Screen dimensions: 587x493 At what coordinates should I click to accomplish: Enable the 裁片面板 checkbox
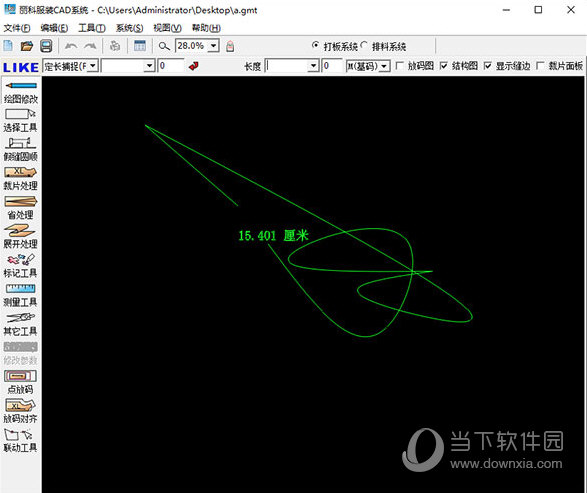(x=540, y=66)
